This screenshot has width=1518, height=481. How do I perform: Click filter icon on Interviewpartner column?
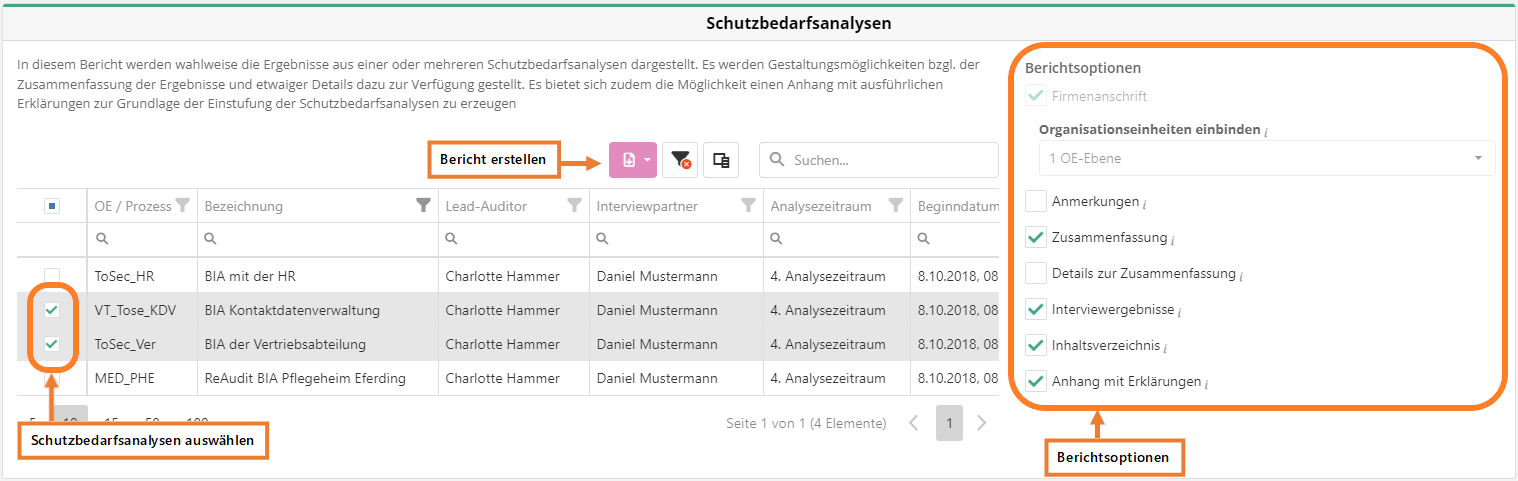coord(748,206)
